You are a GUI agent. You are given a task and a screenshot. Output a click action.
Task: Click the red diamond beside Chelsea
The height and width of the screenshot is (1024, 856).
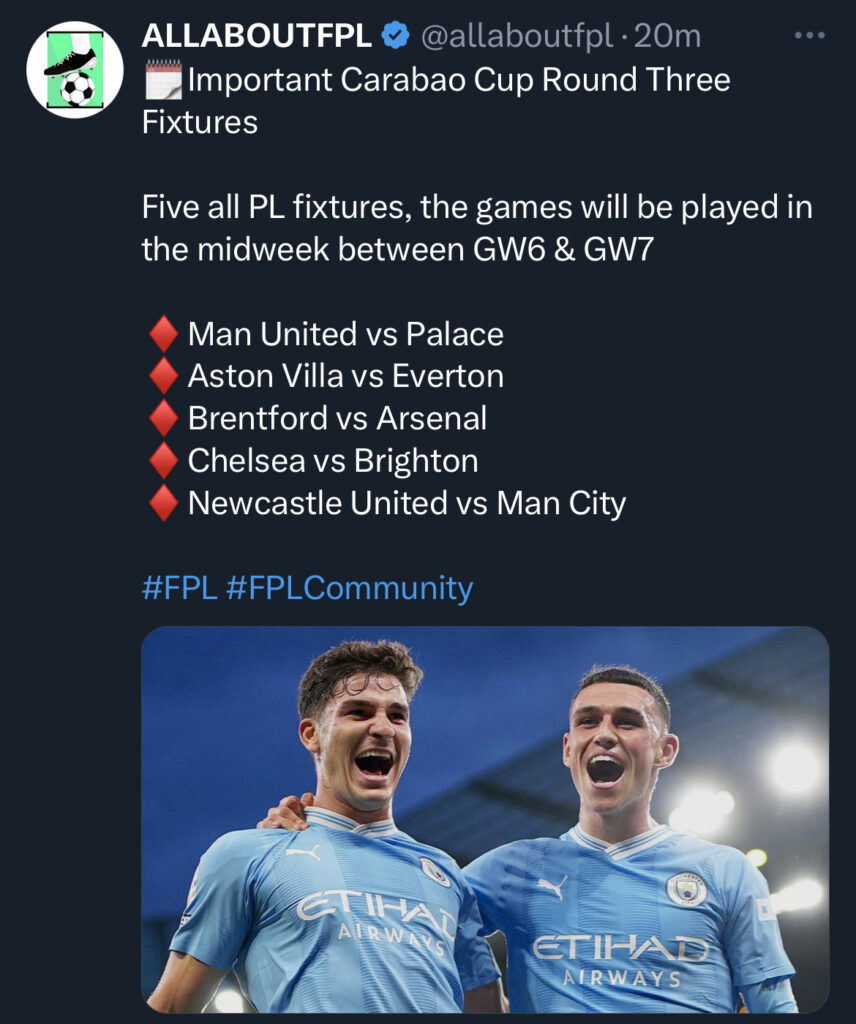click(x=162, y=460)
